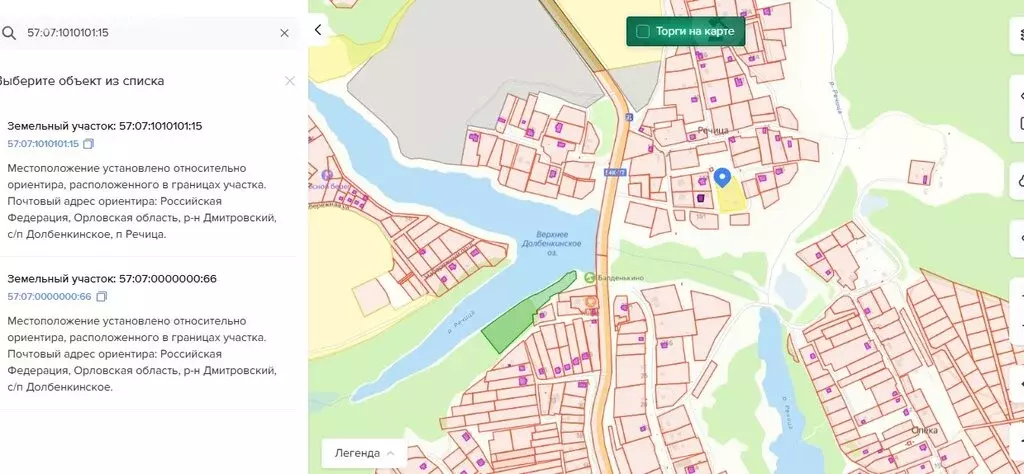Click the purple 'Ясной берег' place icon
The image size is (1024, 474).
(327, 175)
